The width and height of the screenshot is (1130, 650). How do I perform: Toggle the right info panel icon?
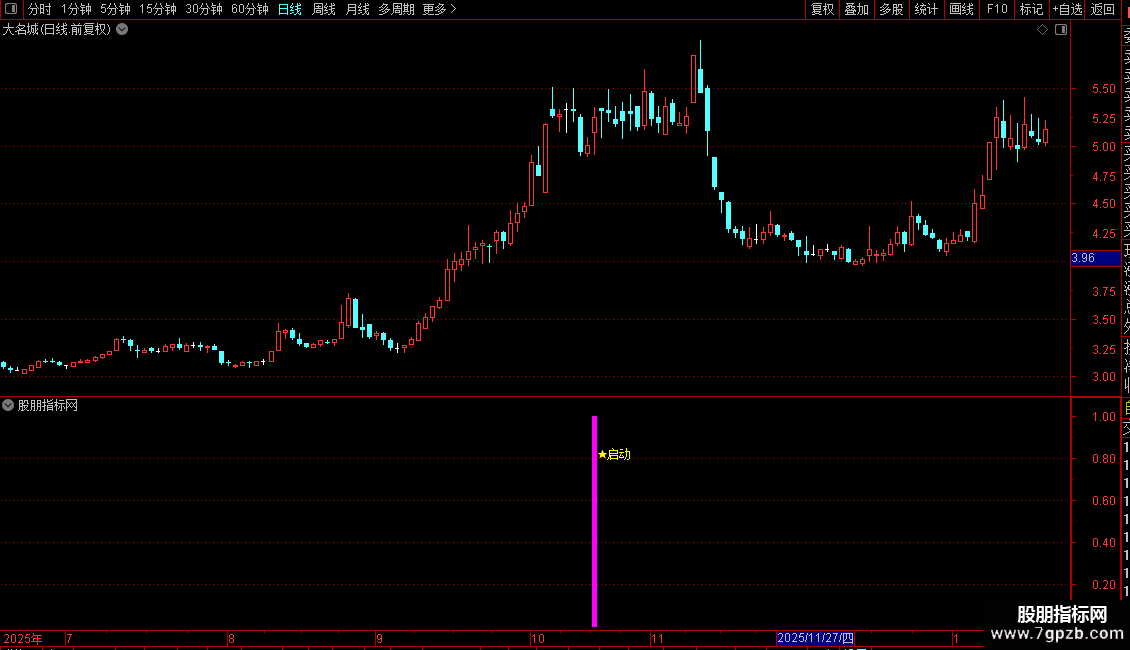(1061, 30)
